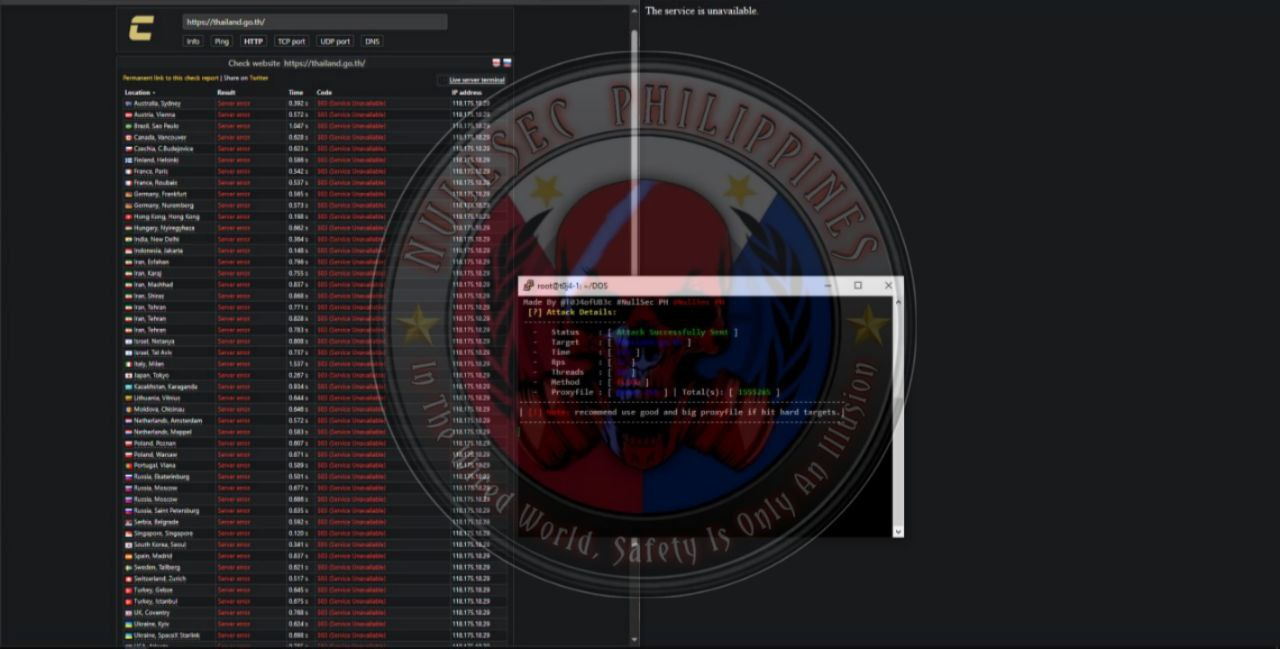Maximize the root DDoS terminal window
1280x649 pixels.
(x=858, y=285)
